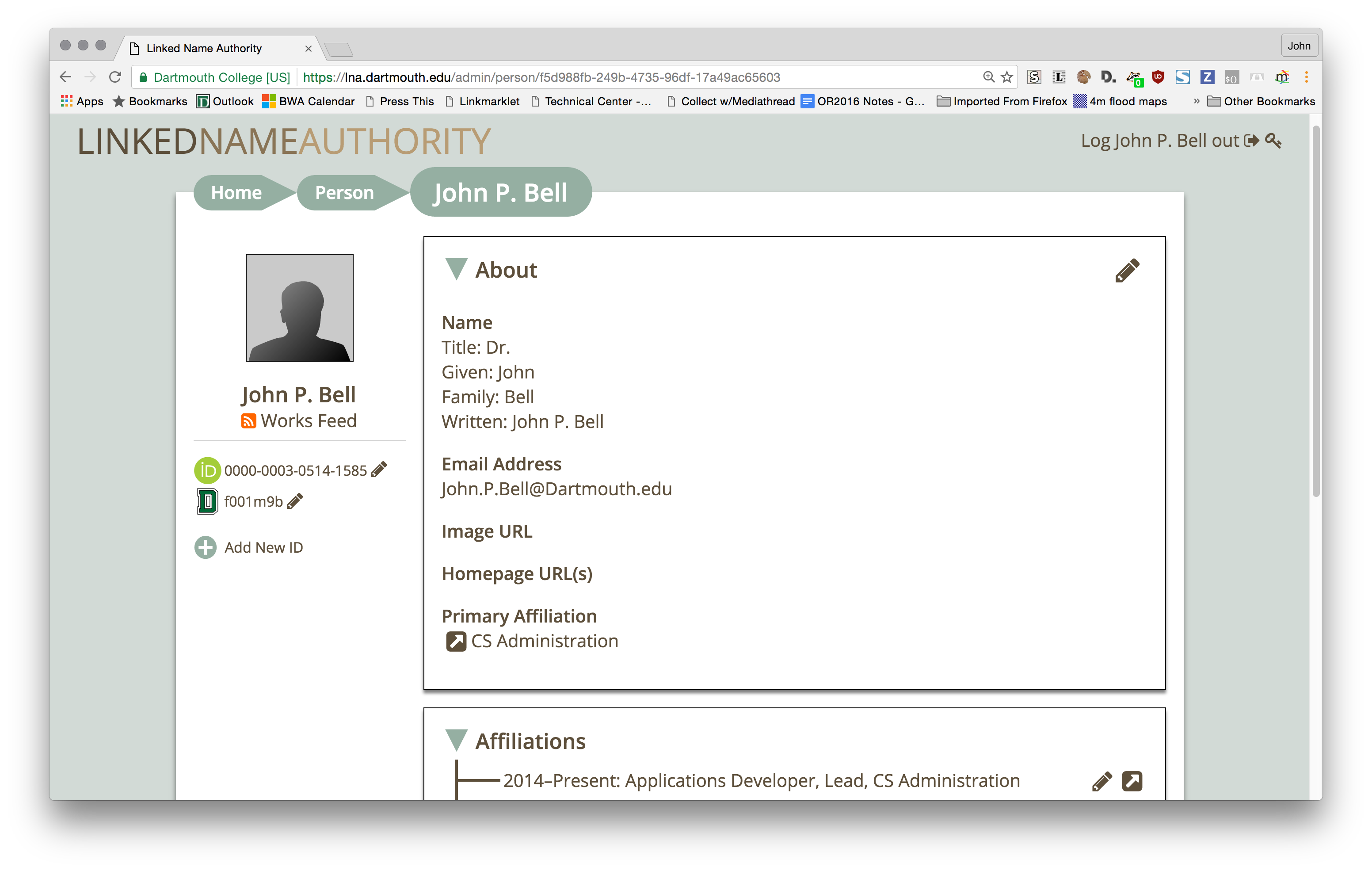Show more bookmarks via the chevron
This screenshot has width=1372, height=871.
point(1196,101)
